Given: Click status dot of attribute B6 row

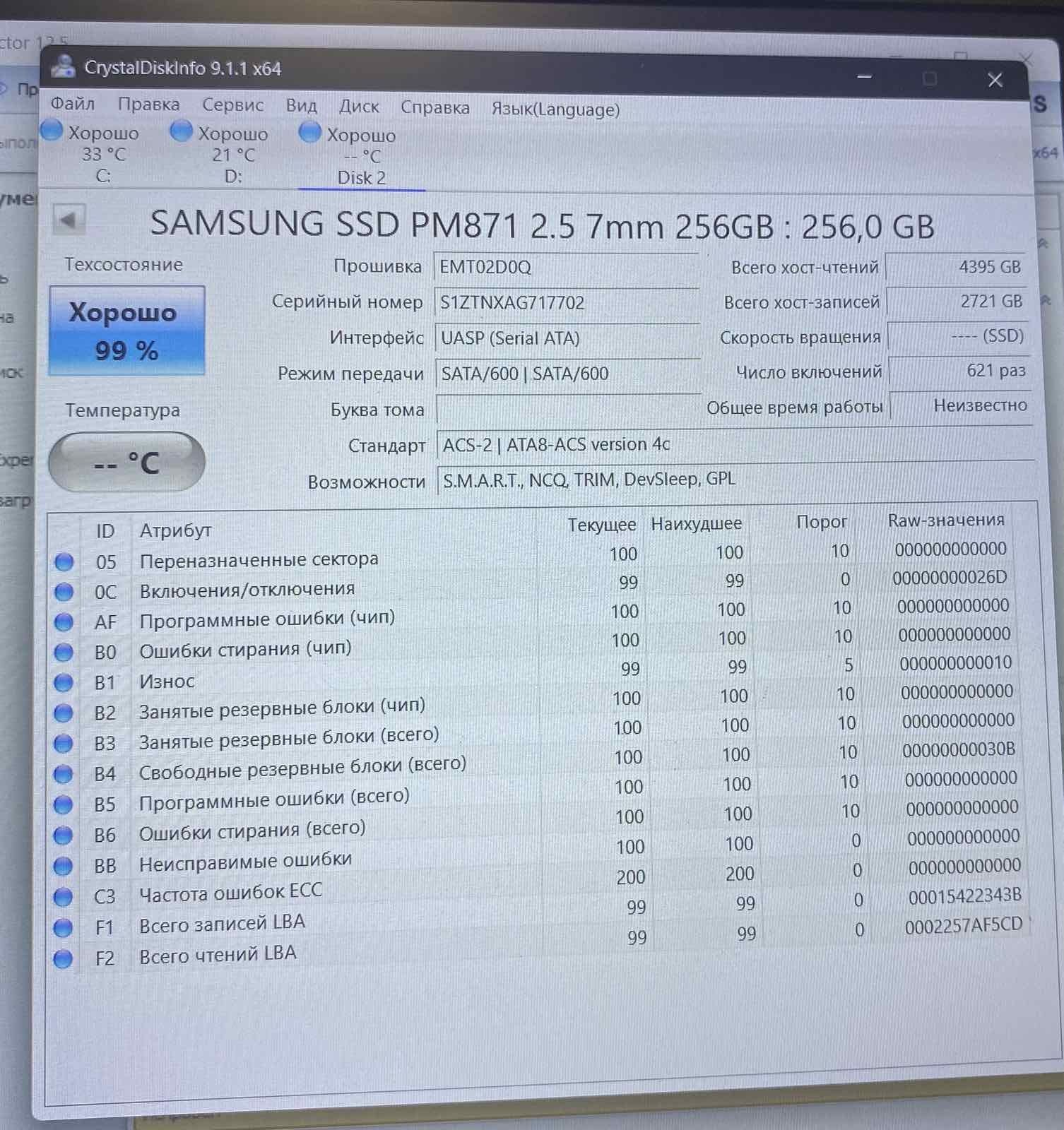Looking at the screenshot, I should pos(64,835).
